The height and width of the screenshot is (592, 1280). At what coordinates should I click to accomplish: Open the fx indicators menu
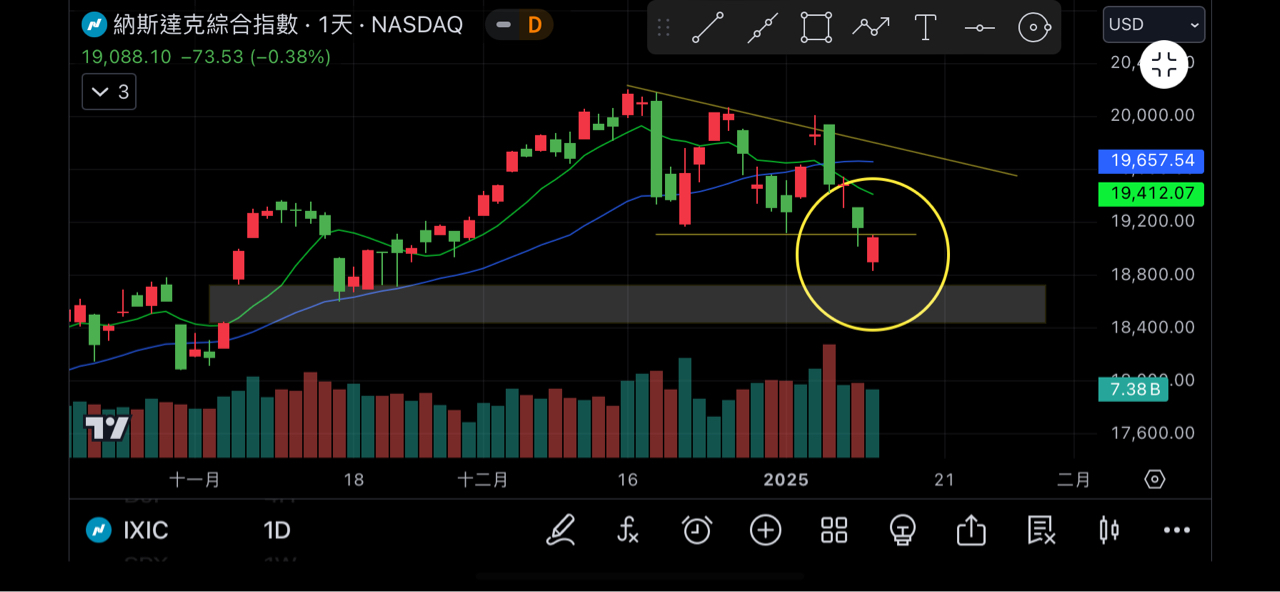point(628,530)
